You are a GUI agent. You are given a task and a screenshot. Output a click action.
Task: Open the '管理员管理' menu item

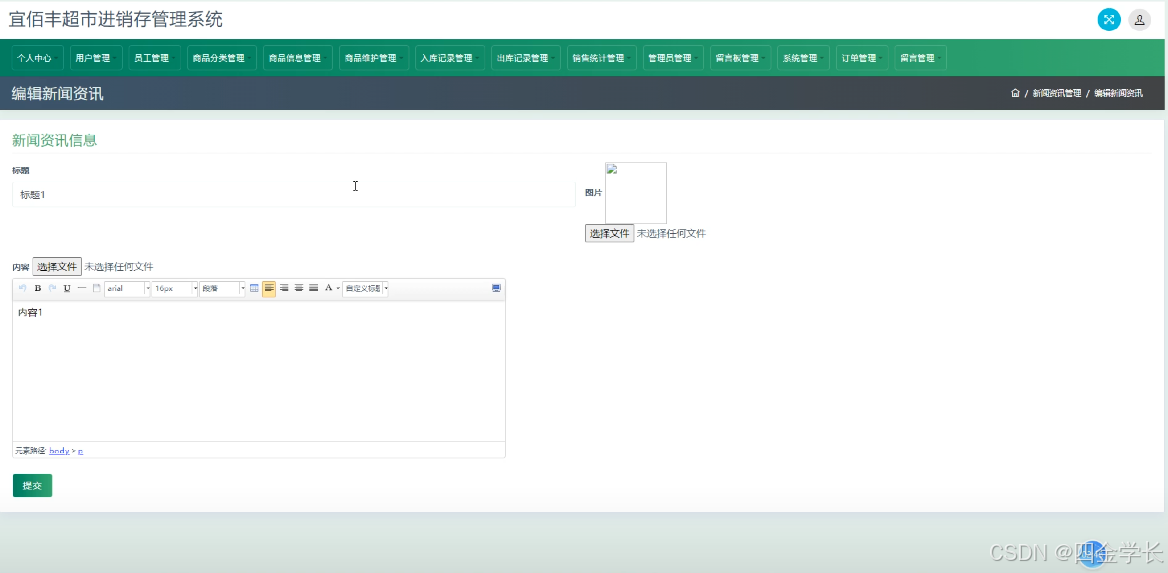point(673,58)
